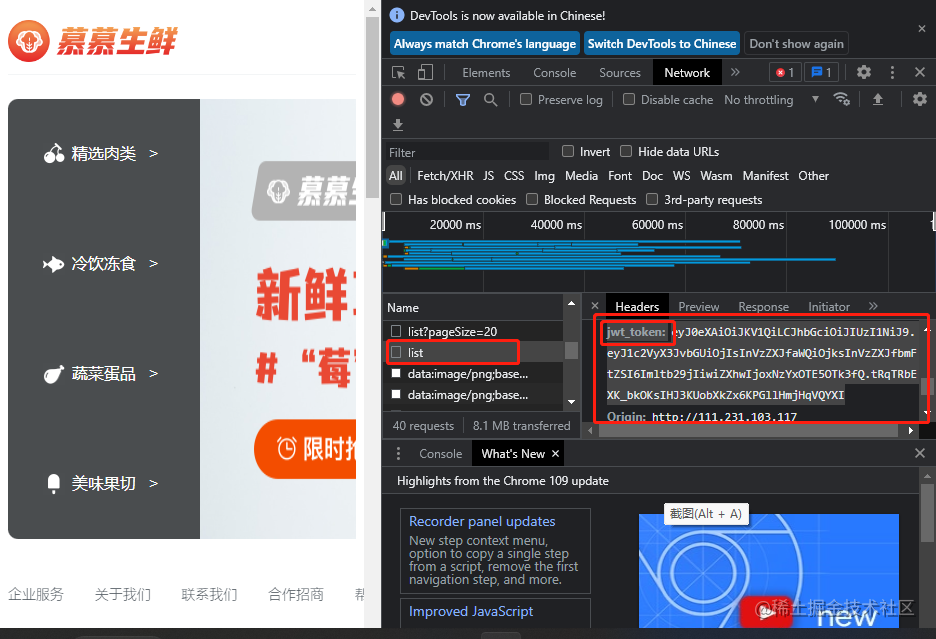Click the Filter text input field
The image size is (936, 639).
coord(467,152)
